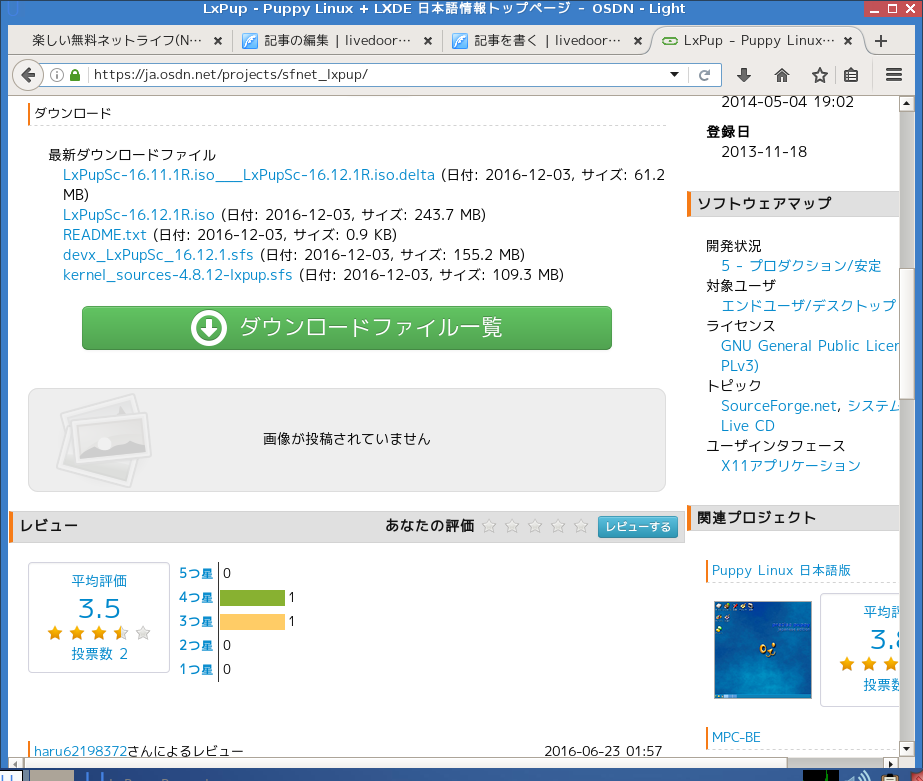Screen dimensions: 923x781
Task: Open haru62198372 reviewer profile link
Action: 80,751
